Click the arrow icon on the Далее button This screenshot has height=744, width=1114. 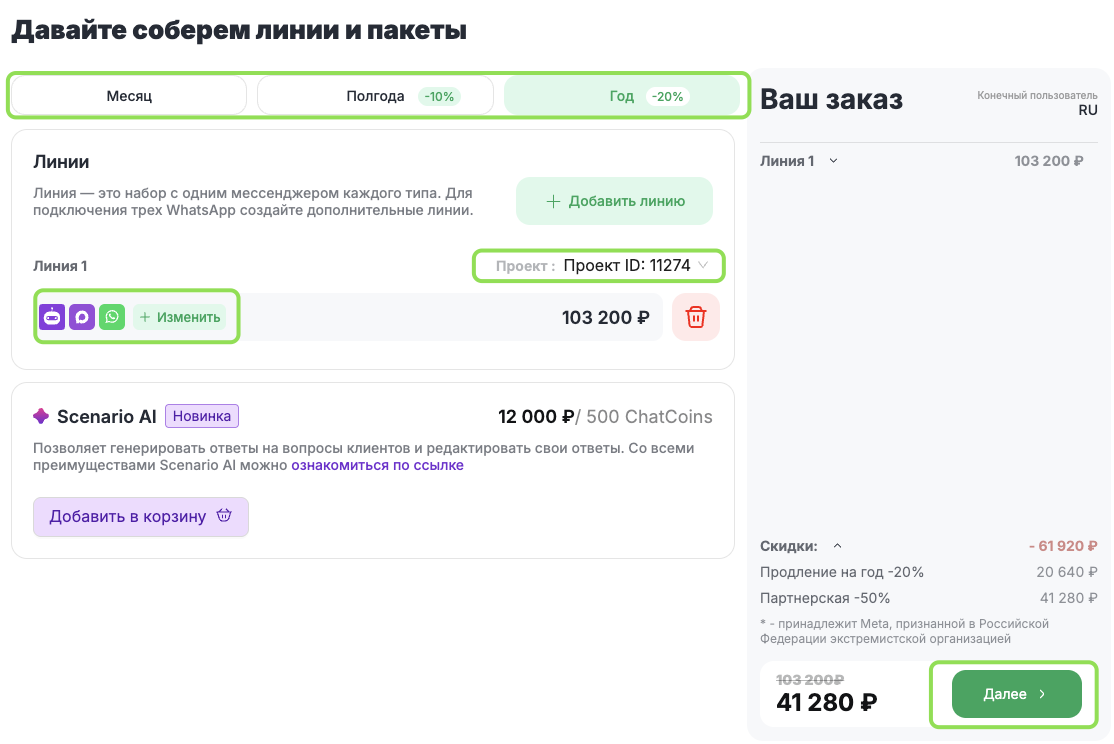point(1042,694)
